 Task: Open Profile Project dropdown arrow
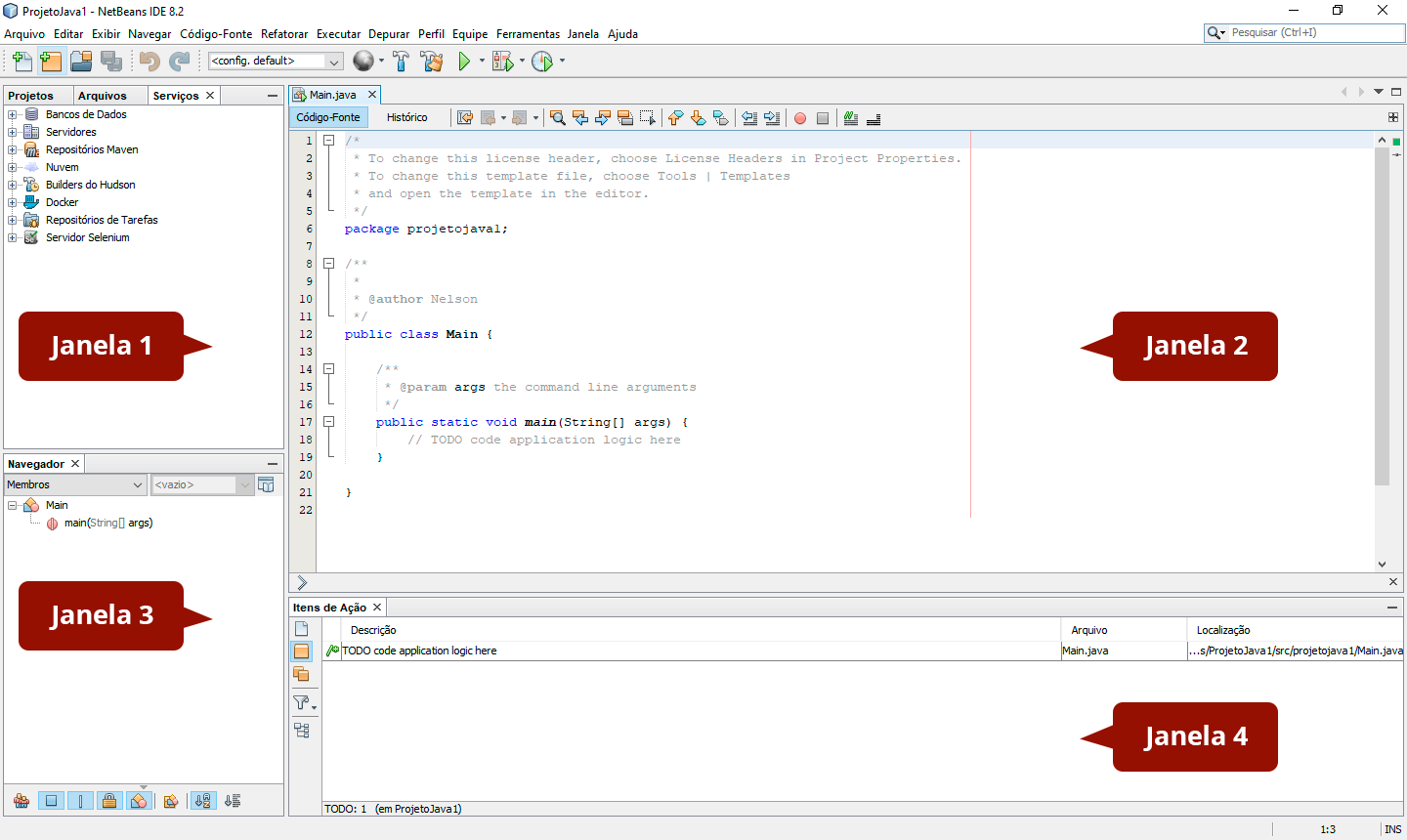coord(562,62)
